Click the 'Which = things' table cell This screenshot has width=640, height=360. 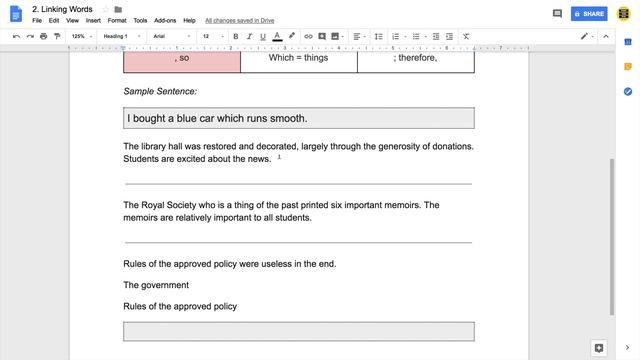click(x=299, y=62)
